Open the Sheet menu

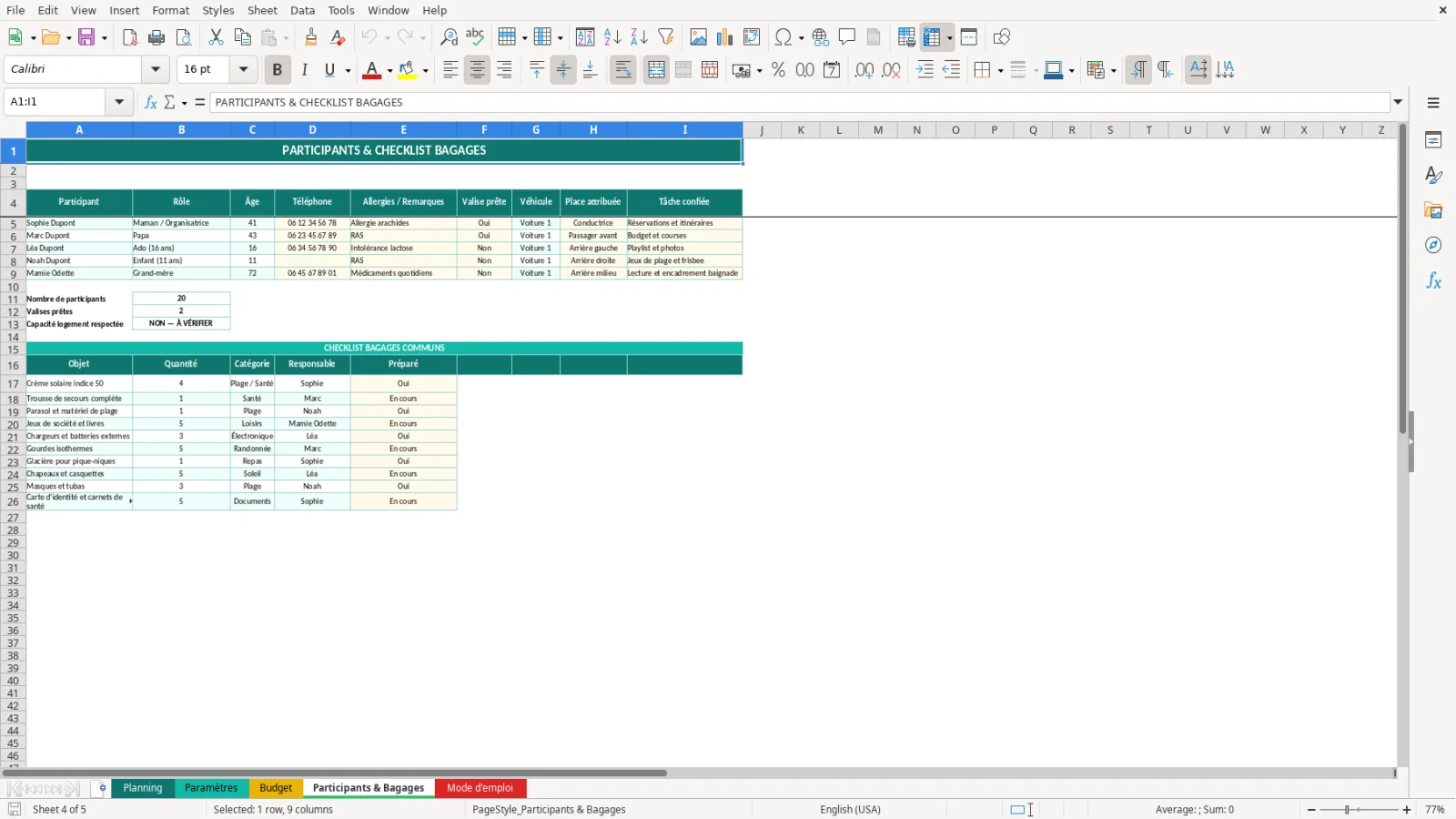click(262, 10)
